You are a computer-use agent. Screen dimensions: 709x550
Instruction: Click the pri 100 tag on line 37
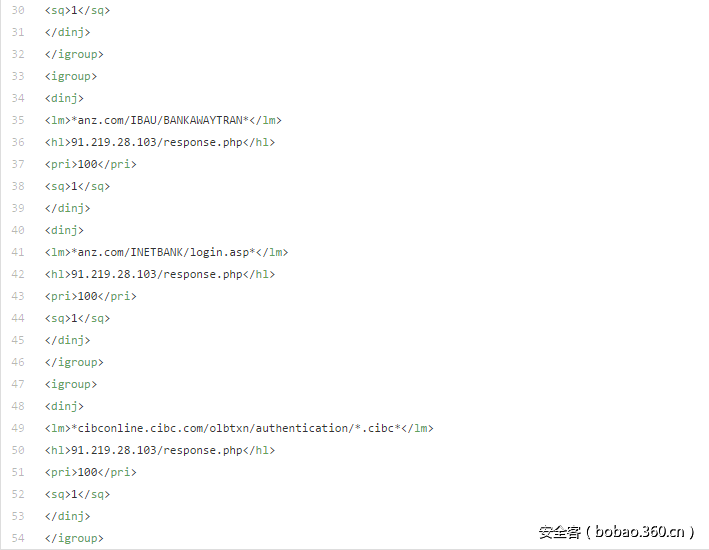[90, 164]
